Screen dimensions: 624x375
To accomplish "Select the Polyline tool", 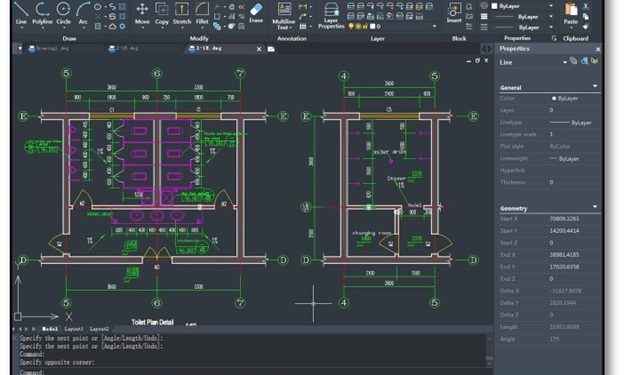I will (42, 13).
